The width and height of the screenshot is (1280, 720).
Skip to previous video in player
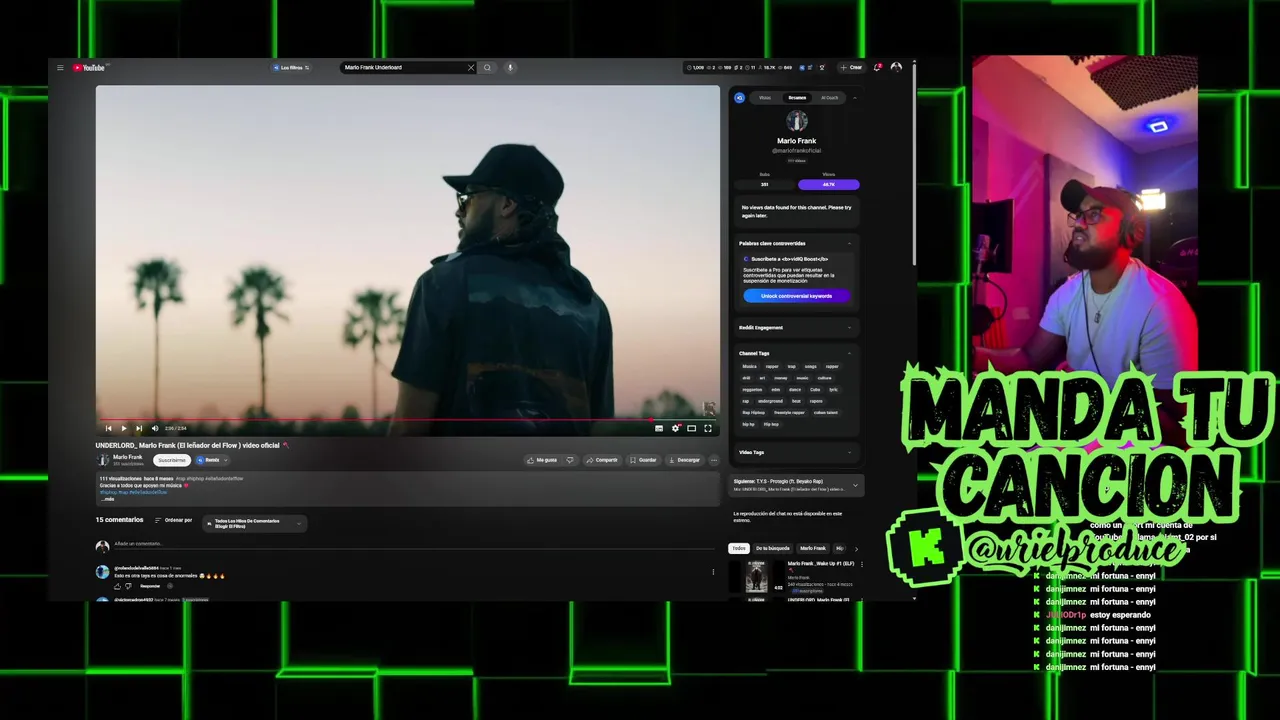tap(109, 428)
